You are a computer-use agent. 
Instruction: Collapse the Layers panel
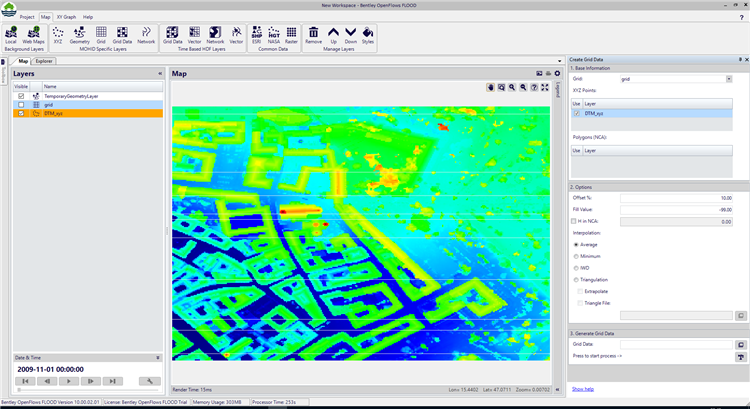click(x=160, y=74)
